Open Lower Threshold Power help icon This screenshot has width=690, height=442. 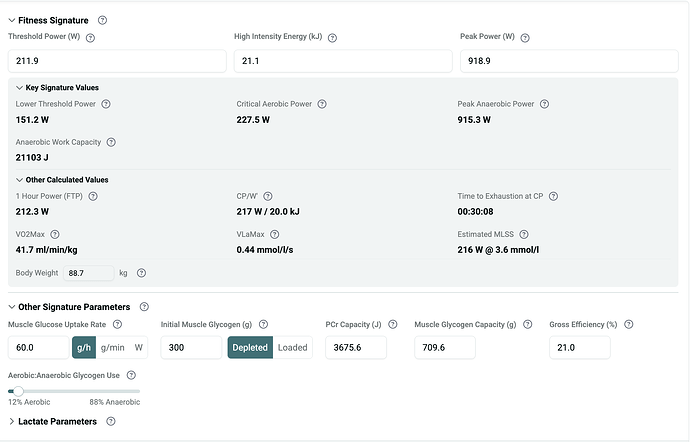point(106,104)
